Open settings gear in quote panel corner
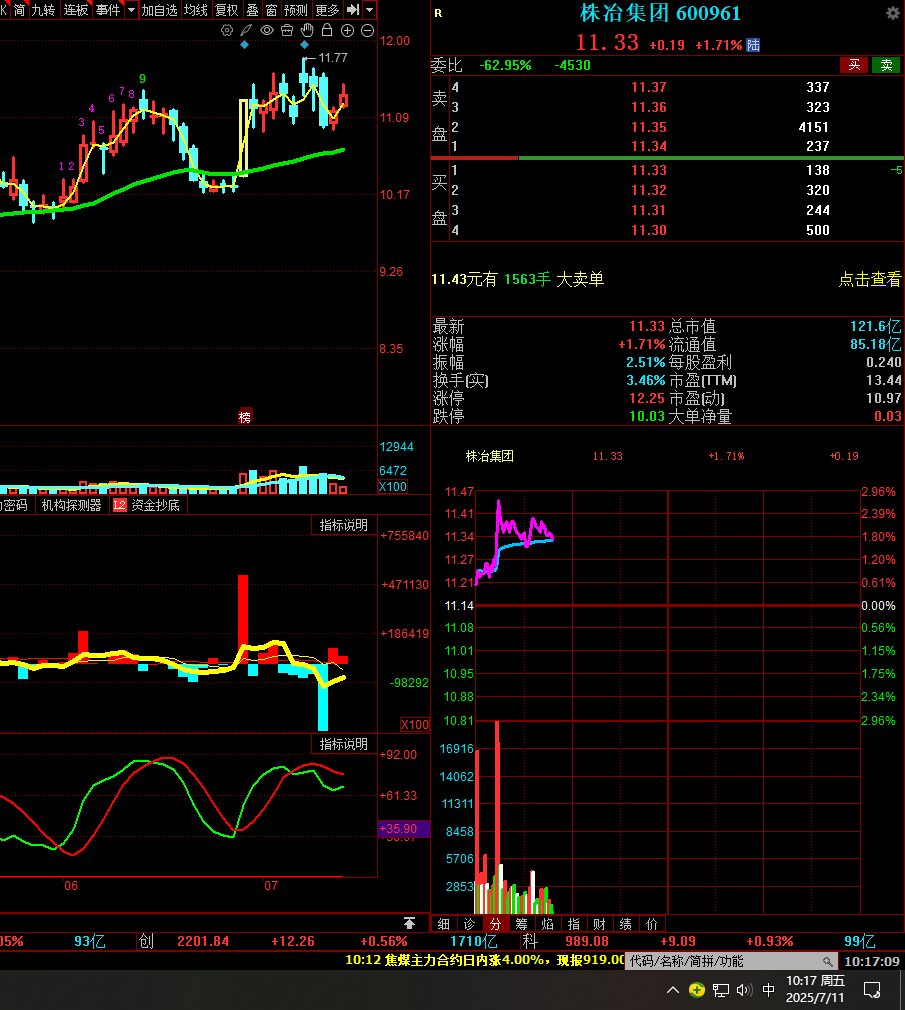This screenshot has width=905, height=1010. coord(893,13)
